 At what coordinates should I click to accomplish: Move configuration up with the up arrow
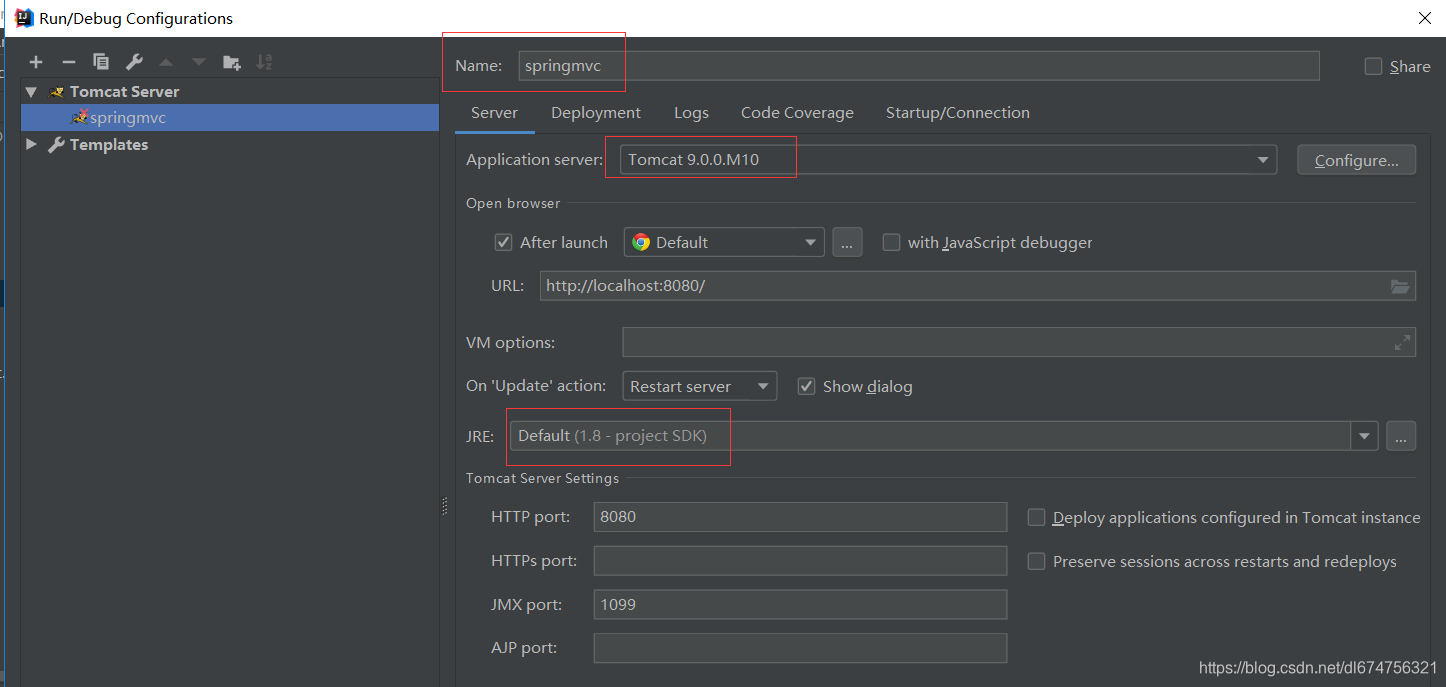(166, 62)
